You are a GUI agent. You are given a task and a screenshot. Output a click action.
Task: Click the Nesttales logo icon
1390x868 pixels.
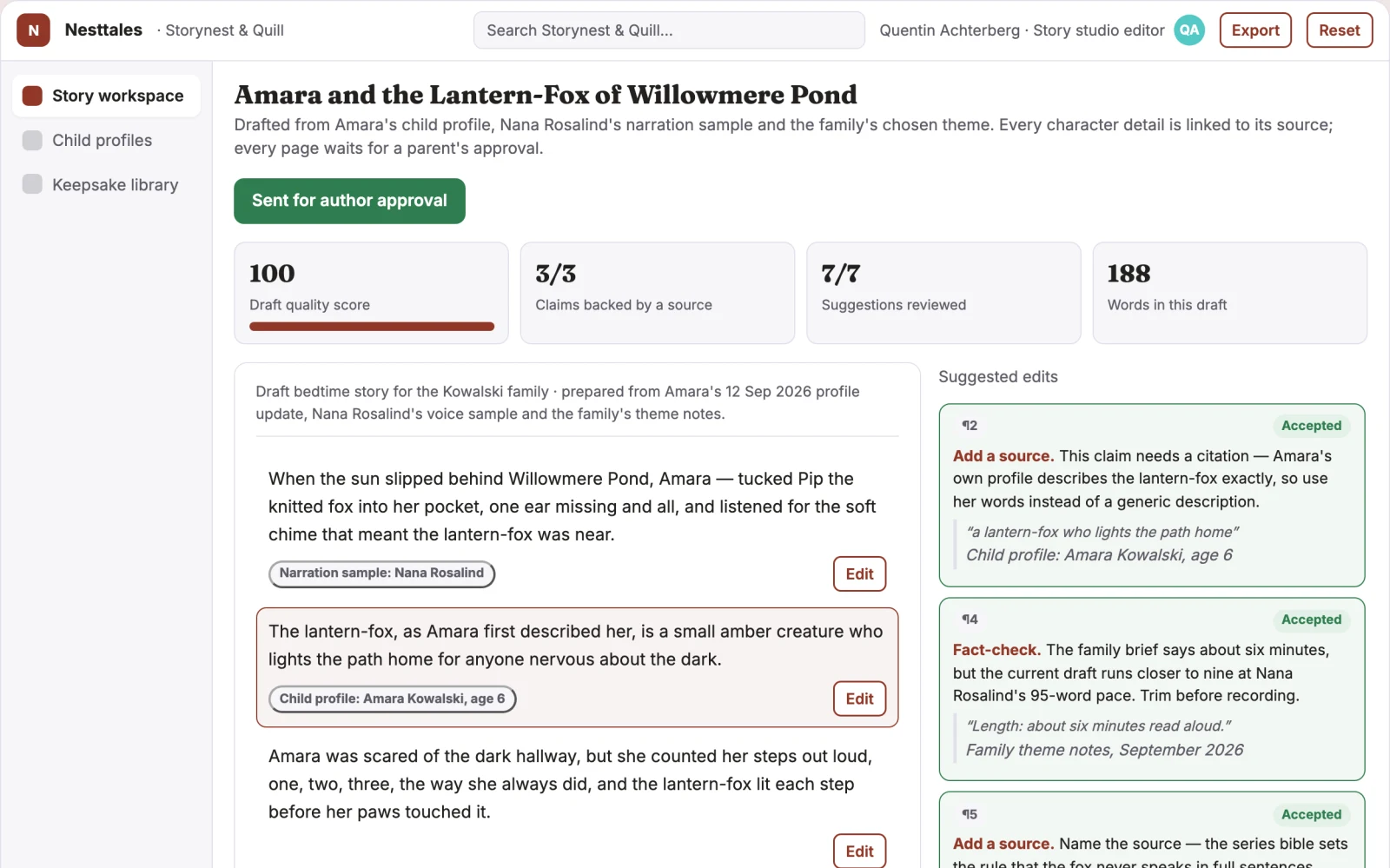tap(33, 30)
